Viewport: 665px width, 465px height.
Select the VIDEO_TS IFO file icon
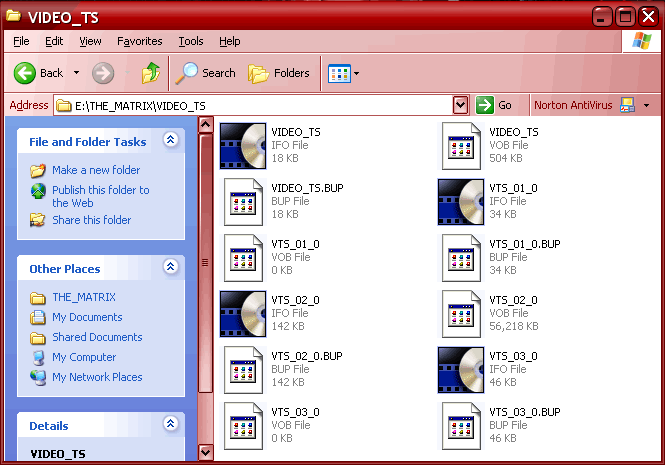point(243,146)
